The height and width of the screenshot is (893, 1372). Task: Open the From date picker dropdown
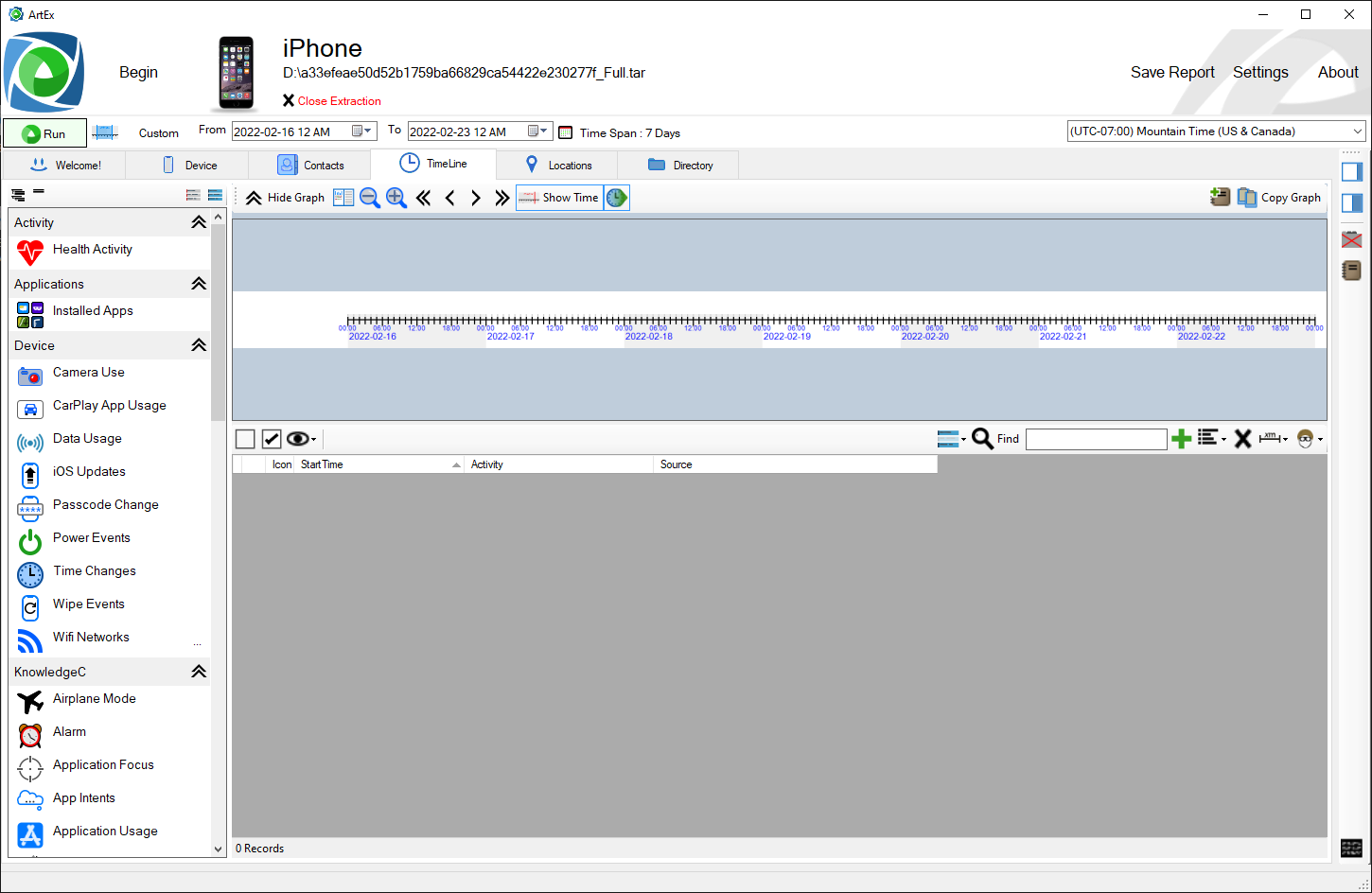pos(363,131)
